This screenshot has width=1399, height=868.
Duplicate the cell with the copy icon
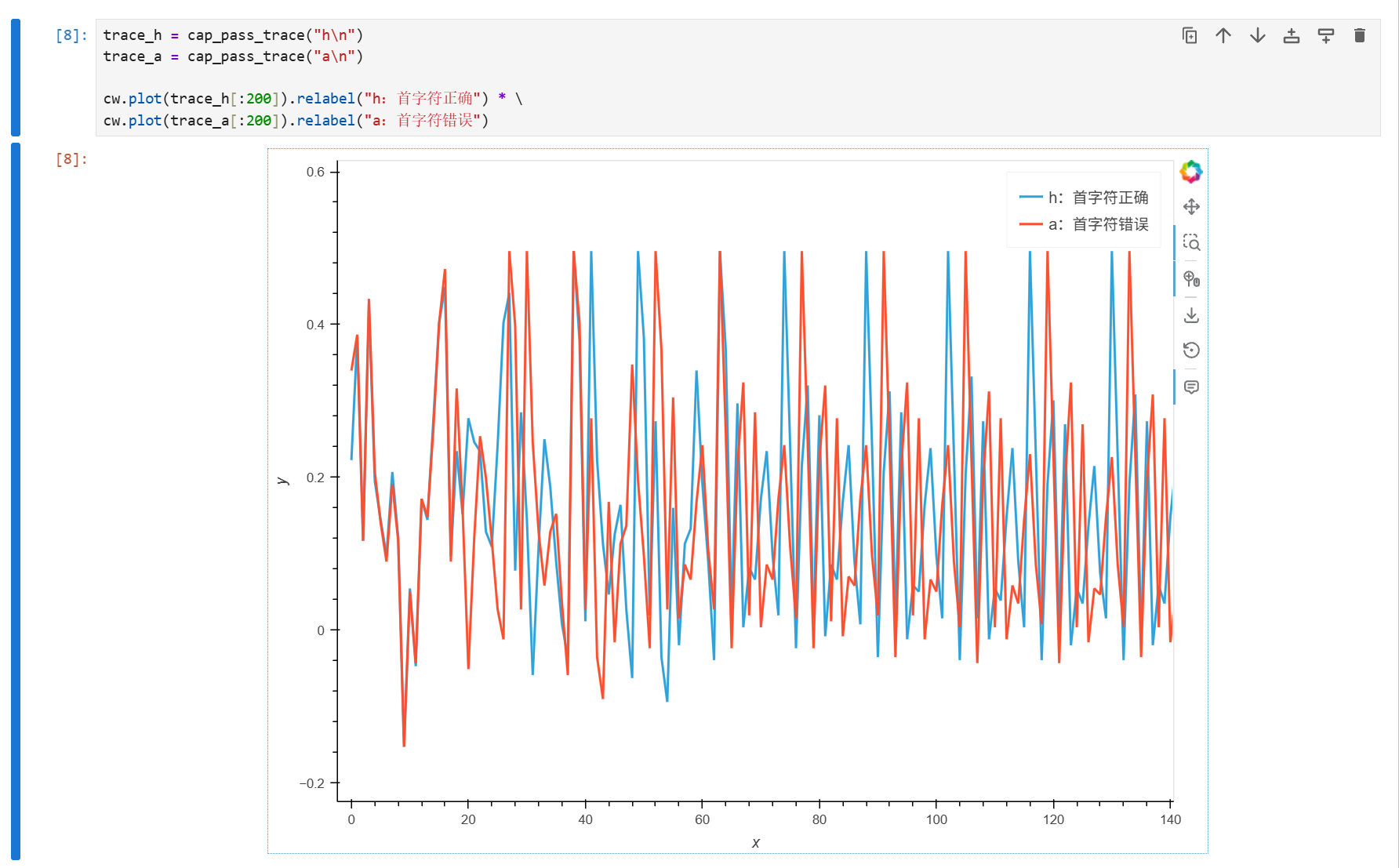[1189, 35]
